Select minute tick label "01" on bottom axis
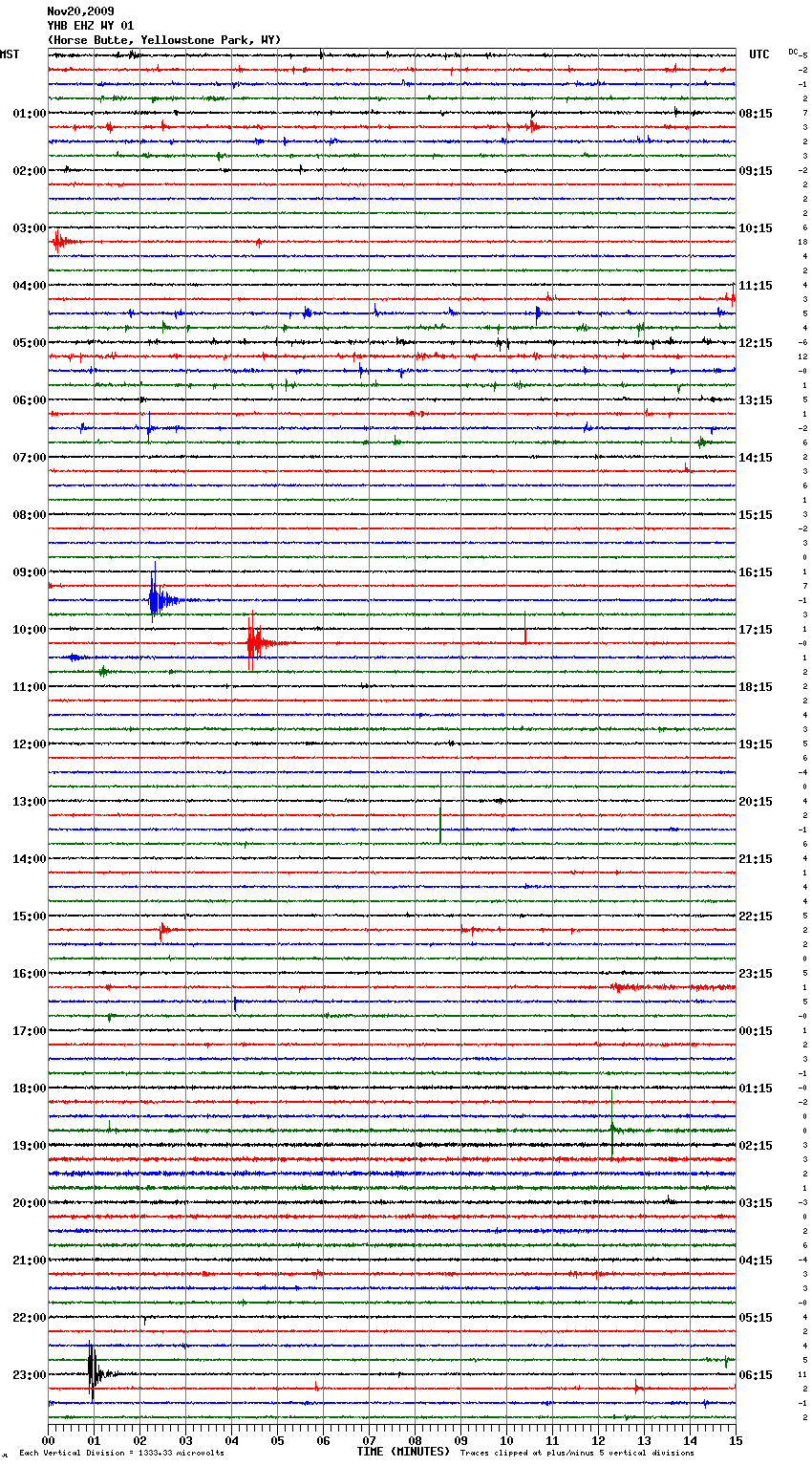Viewport: 812px width, 1466px height. 94,1440
